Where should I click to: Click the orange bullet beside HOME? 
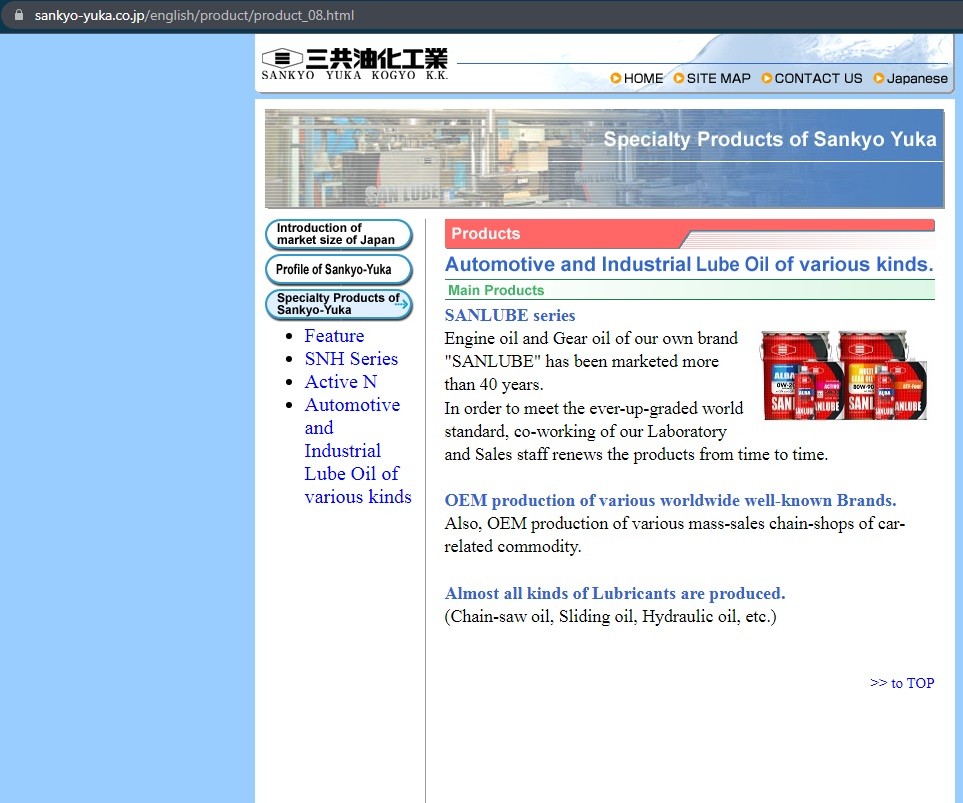[x=615, y=78]
